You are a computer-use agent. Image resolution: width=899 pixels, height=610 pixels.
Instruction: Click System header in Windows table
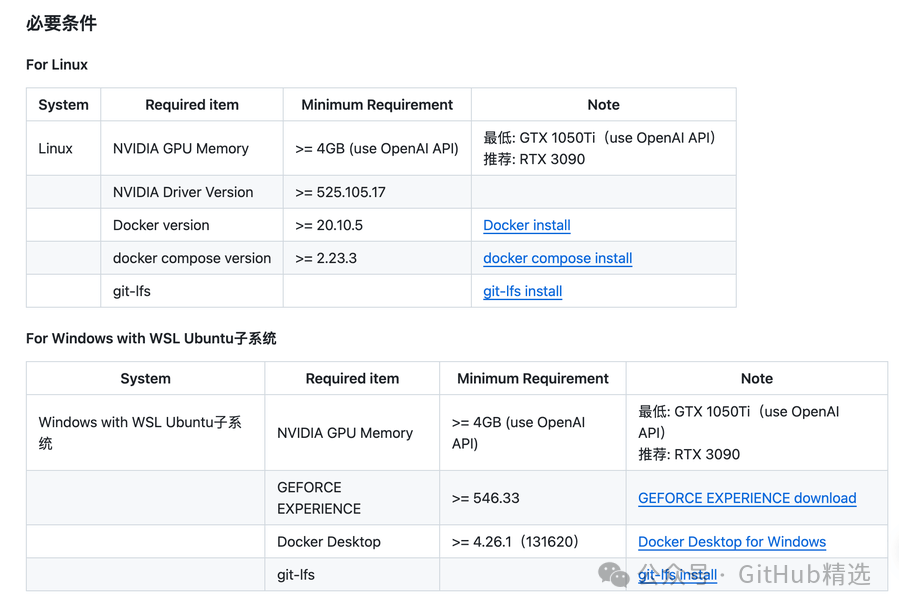[x=145, y=378]
